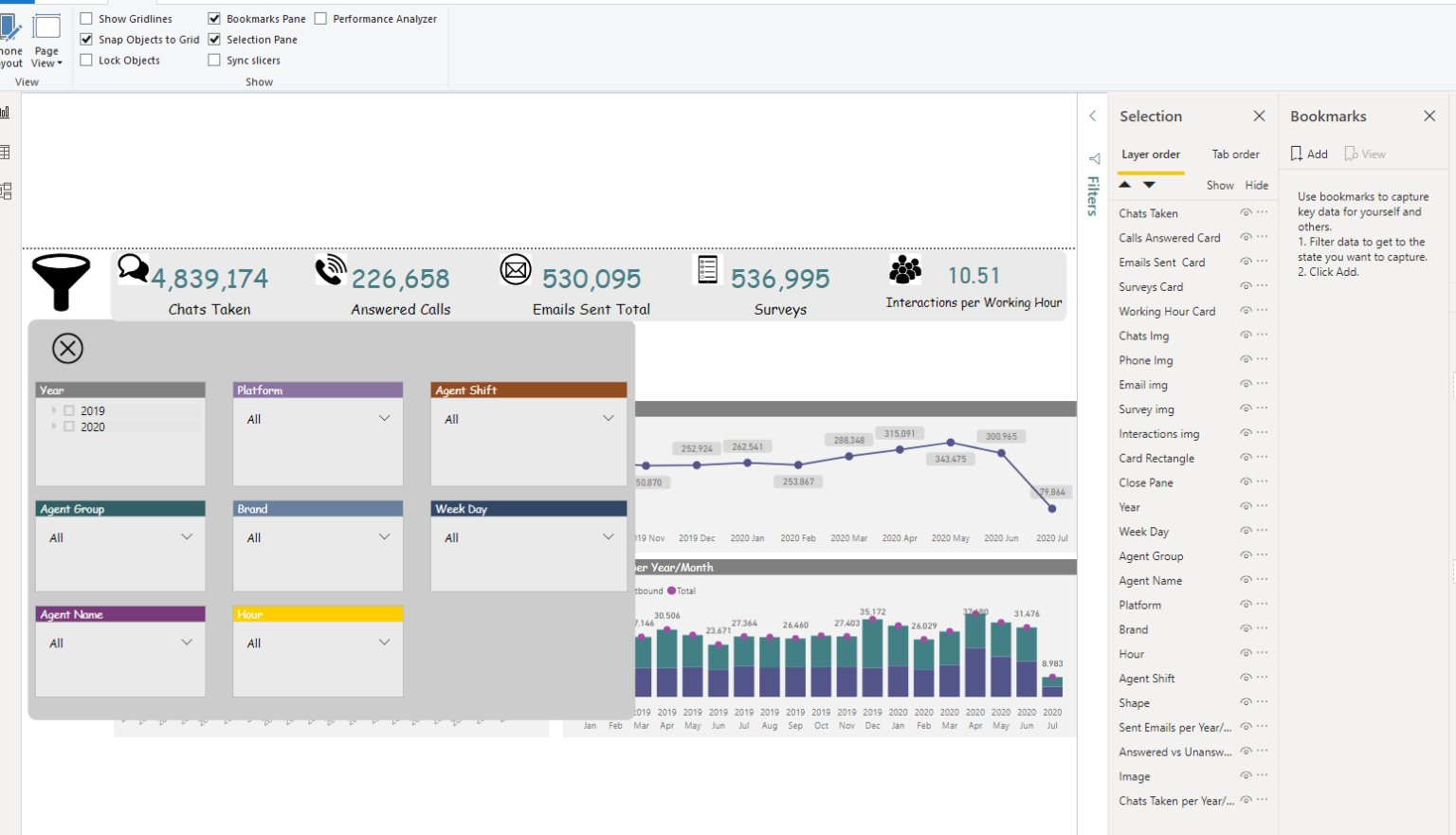Viewport: 1456px width, 835px height.
Task: Click the chat bubble icon next to Chats Taken
Action: pyautogui.click(x=132, y=268)
